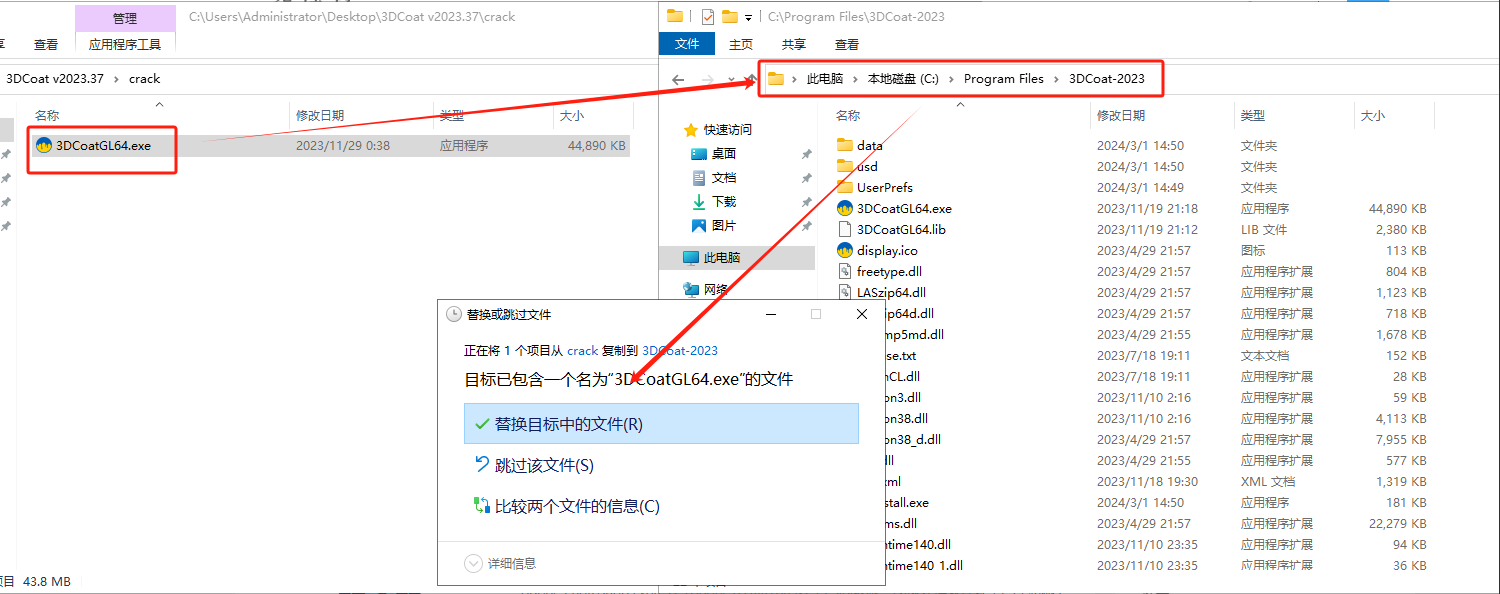This screenshot has width=1500, height=594.
Task: Open the quick access toolbar dropdown arrow
Action: click(x=748, y=17)
